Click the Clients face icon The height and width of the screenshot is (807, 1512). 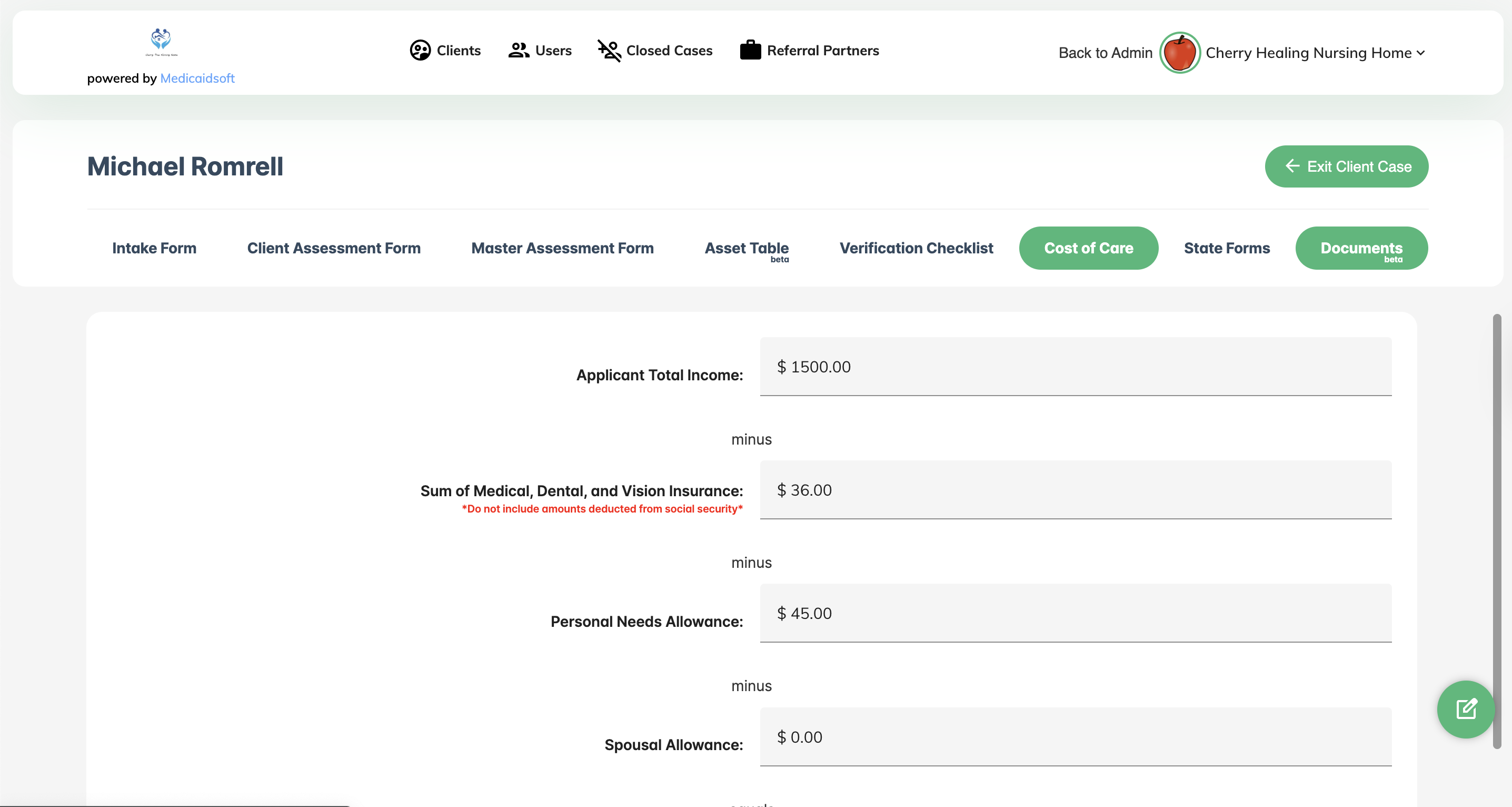[x=420, y=51]
